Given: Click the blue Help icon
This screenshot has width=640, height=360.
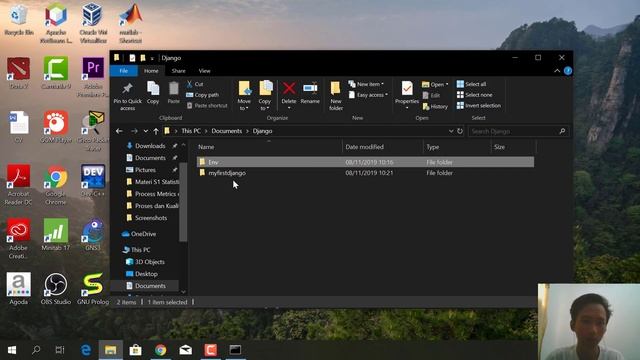Looking at the screenshot, I should point(568,71).
